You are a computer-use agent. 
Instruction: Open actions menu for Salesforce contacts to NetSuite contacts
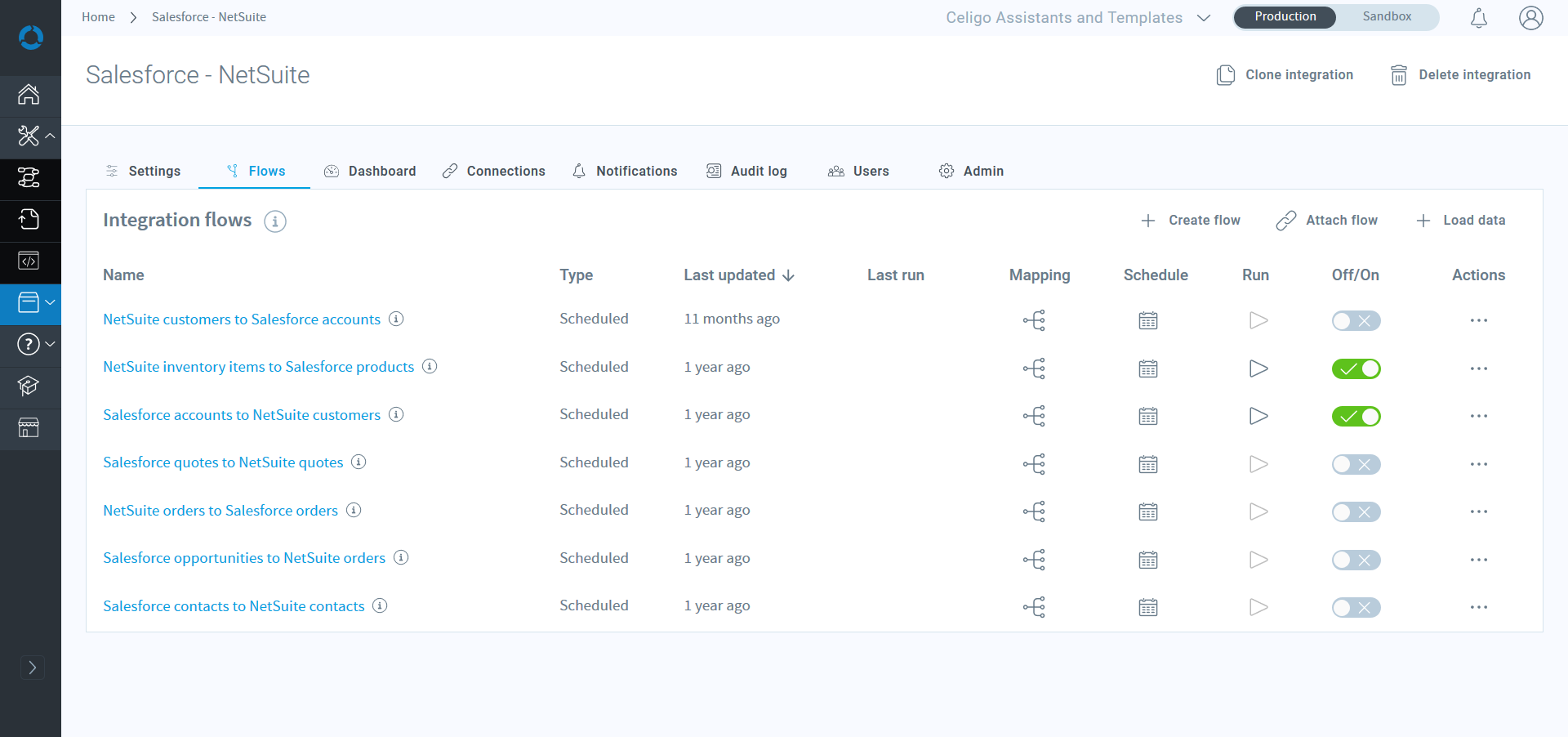pyautogui.click(x=1479, y=607)
